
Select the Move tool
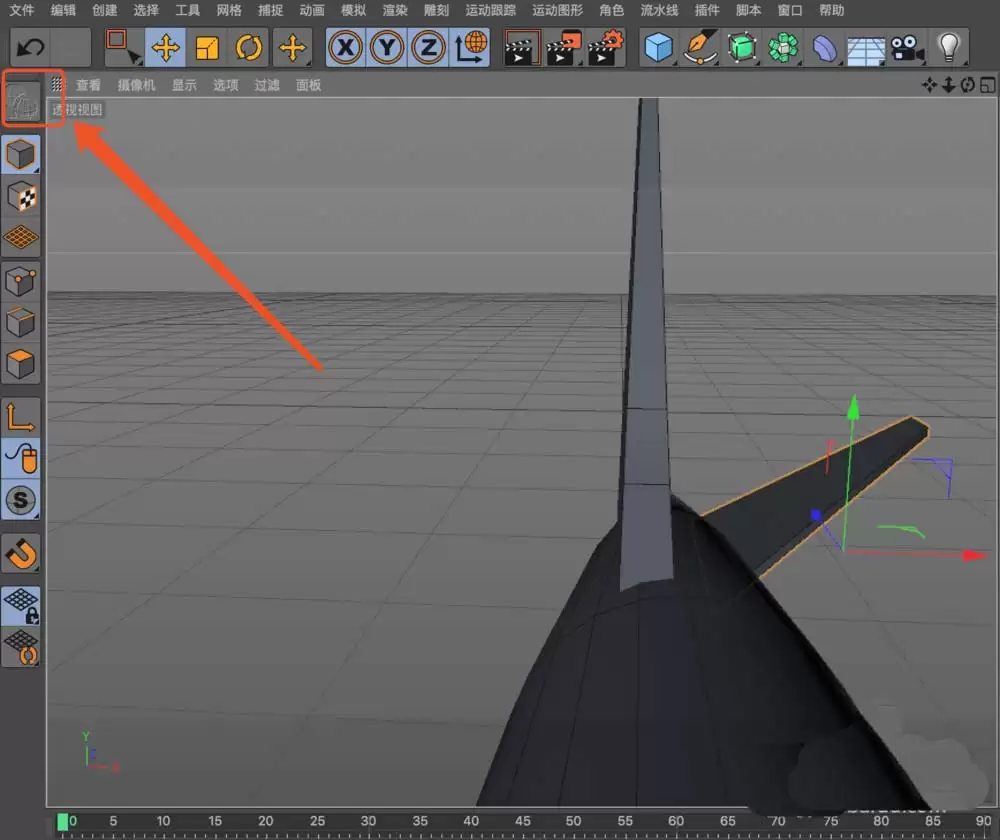166,47
